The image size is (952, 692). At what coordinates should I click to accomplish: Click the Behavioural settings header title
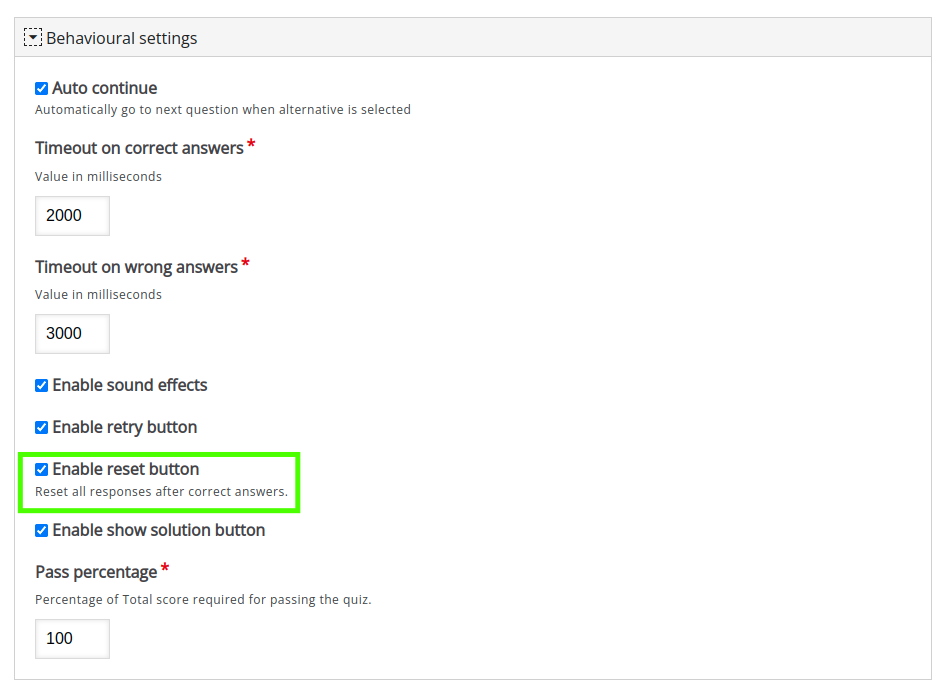click(x=121, y=38)
